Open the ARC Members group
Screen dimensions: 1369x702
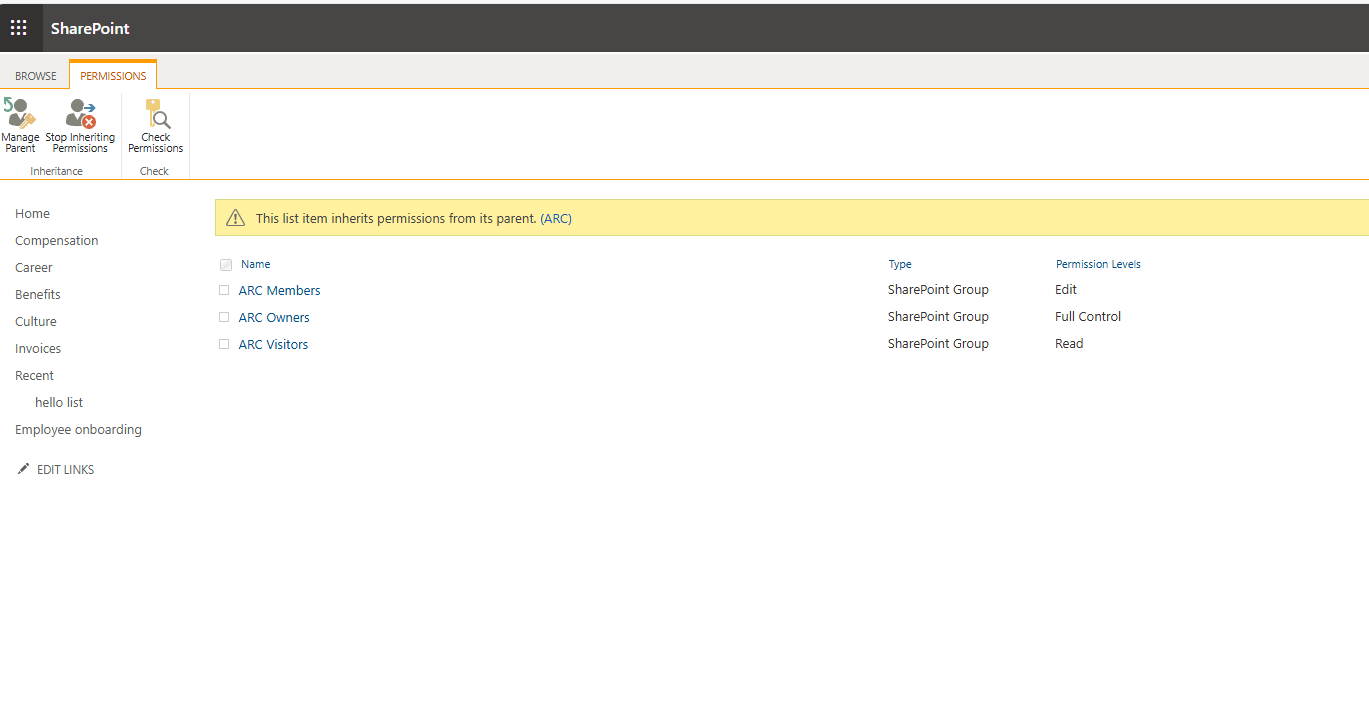279,291
